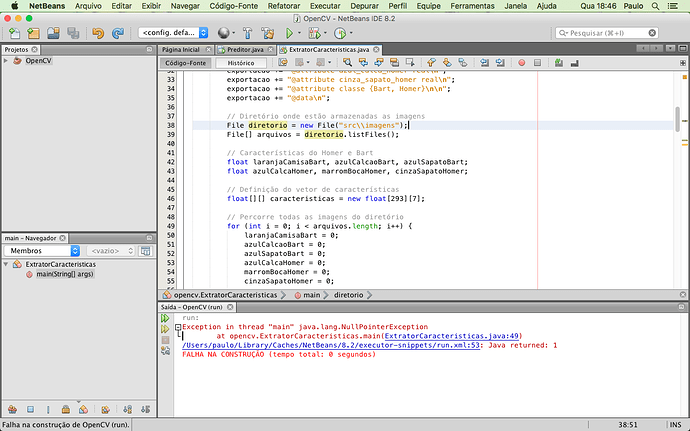Click the Open Project toolbar icon
This screenshot has width=690, height=431.
click(x=53, y=33)
